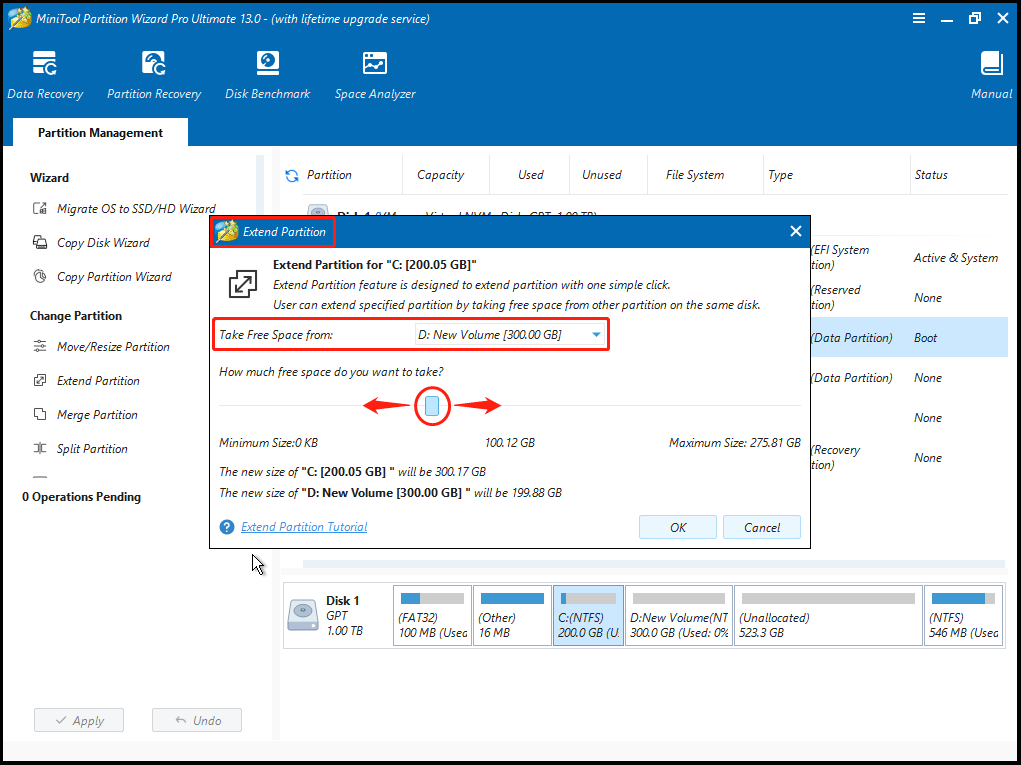Open the Data Recovery tool
Image resolution: width=1021 pixels, height=765 pixels.
pyautogui.click(x=45, y=76)
